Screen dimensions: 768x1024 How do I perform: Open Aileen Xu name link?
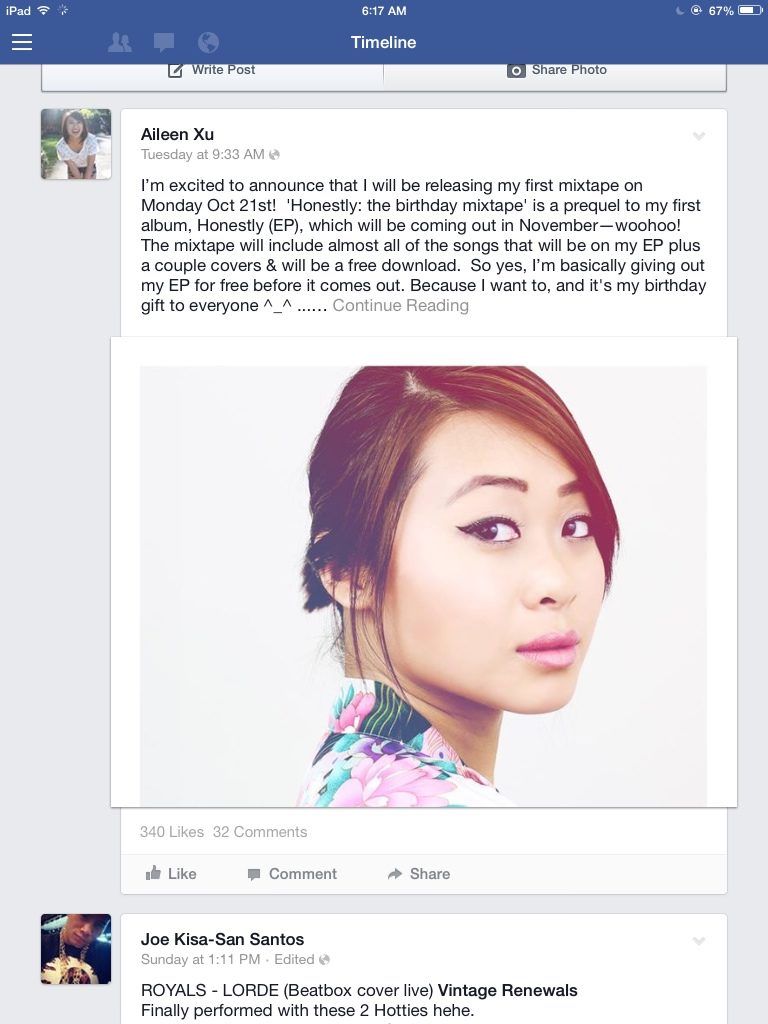coord(178,135)
